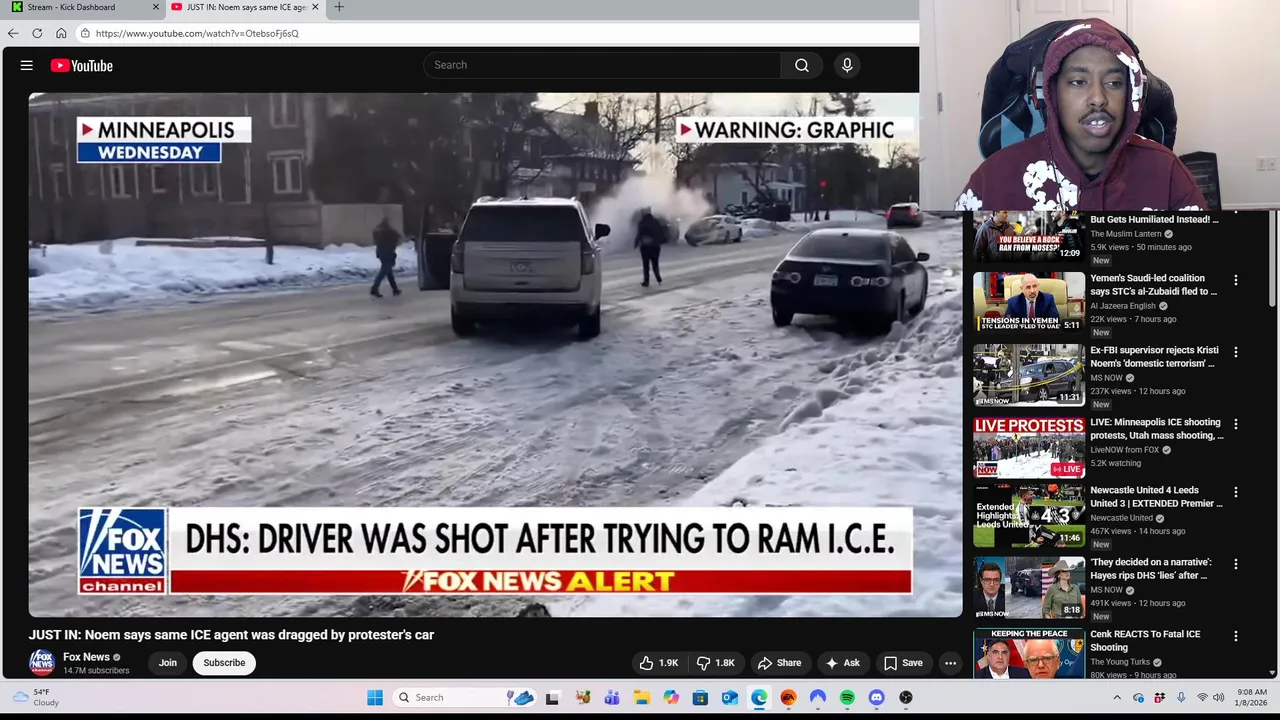Screen dimensions: 1280x720
Task: Click the browser address bar URL
Action: click(197, 33)
